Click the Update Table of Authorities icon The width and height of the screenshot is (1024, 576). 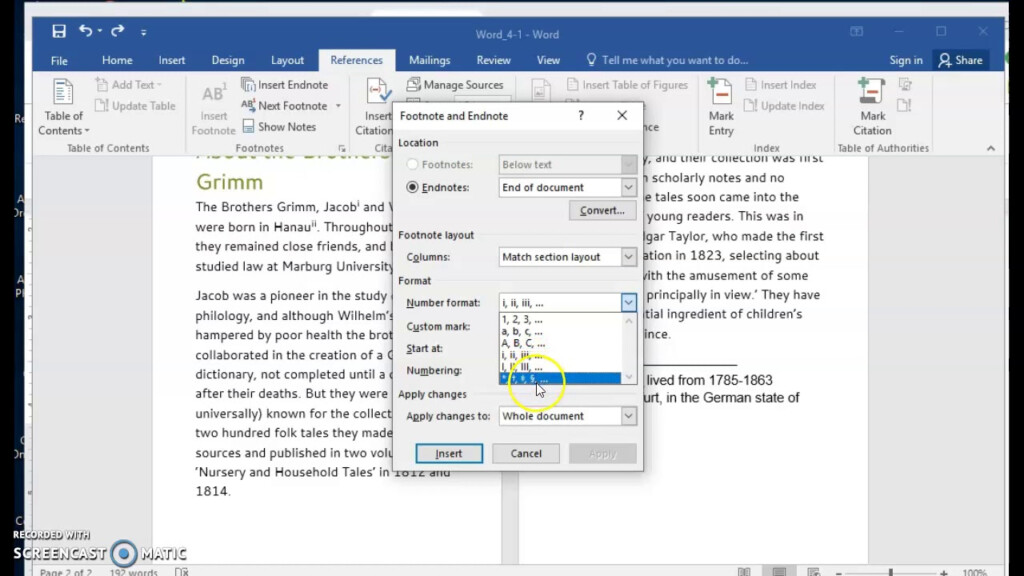[x=905, y=105]
